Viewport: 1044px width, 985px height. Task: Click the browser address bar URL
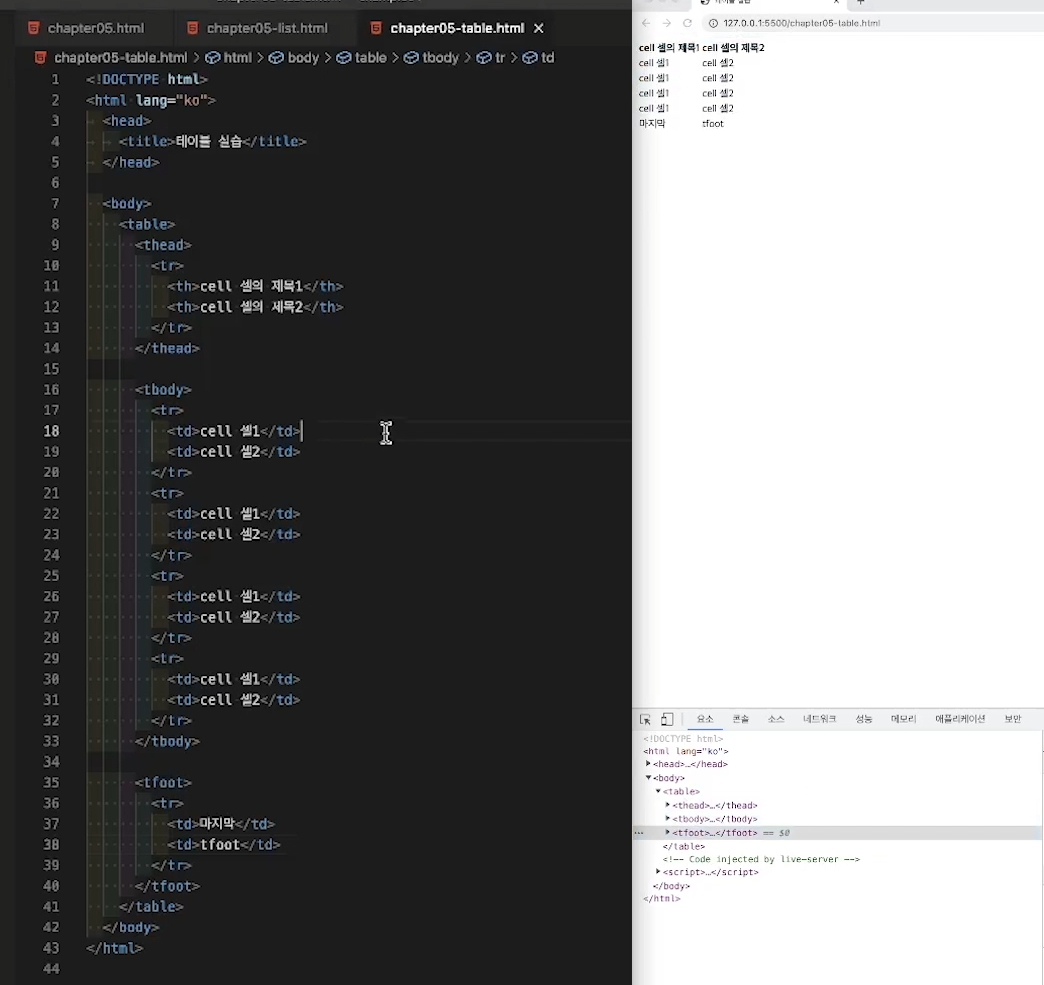tap(802, 23)
